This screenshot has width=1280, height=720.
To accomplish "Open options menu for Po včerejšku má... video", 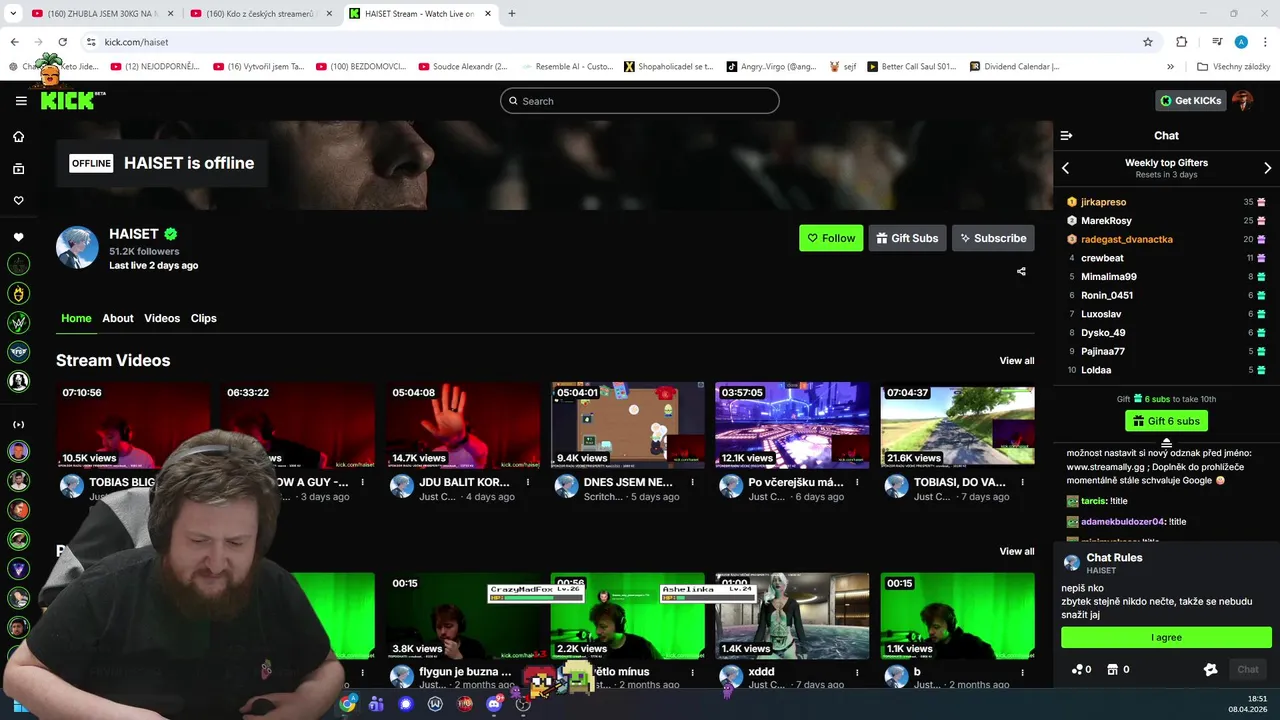I will pos(857,482).
